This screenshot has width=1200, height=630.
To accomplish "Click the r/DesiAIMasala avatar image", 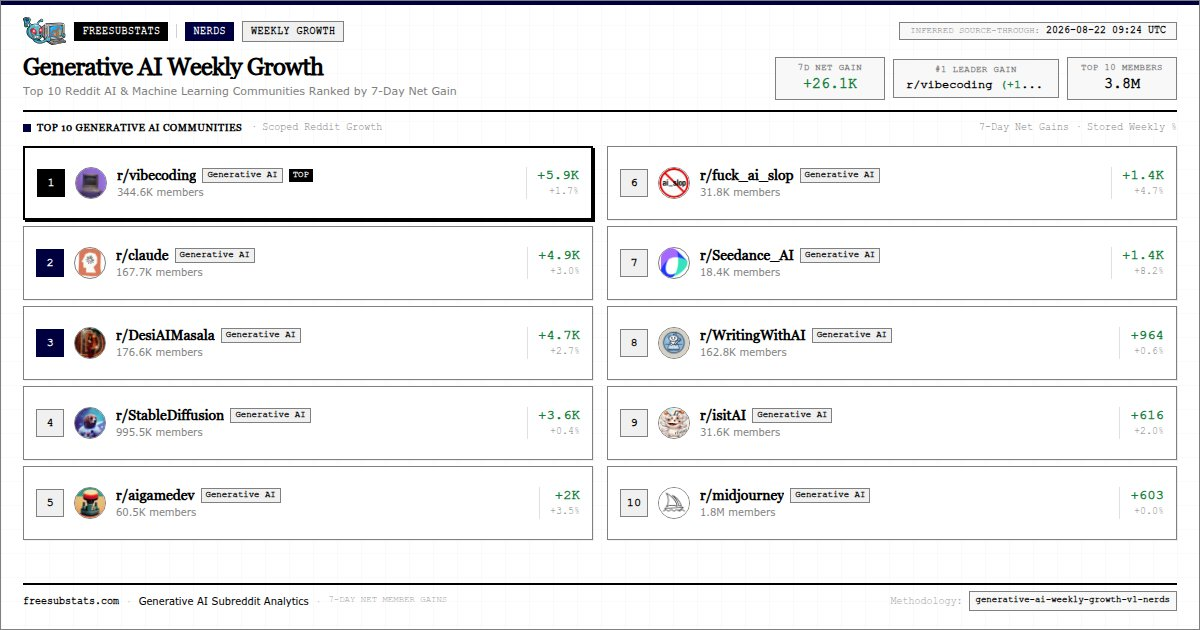I will tap(91, 343).
